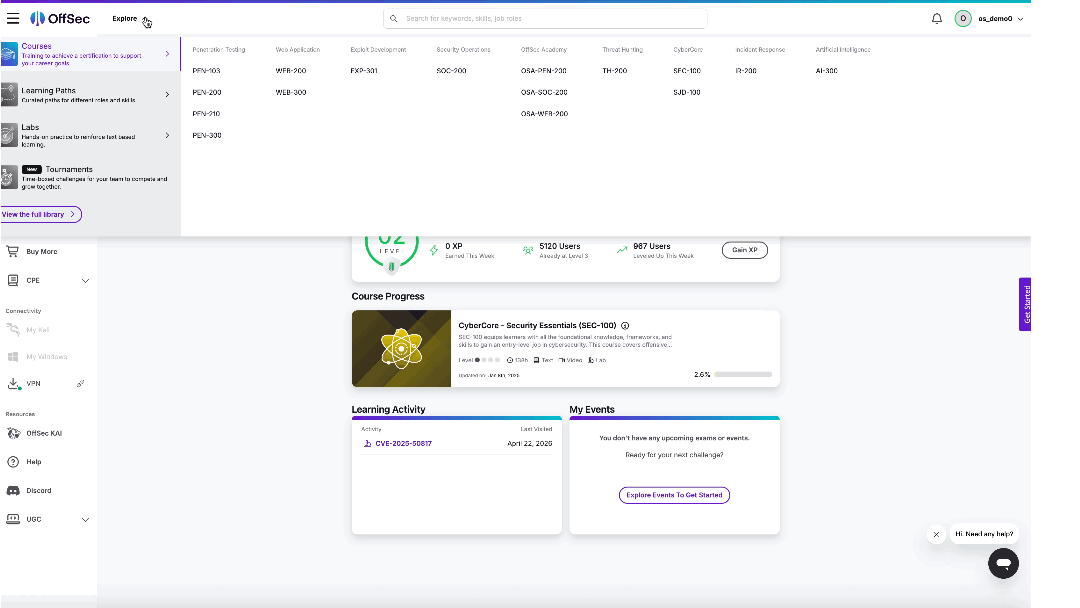Click the Discord icon
This screenshot has height=608, width=1080.
point(13,490)
